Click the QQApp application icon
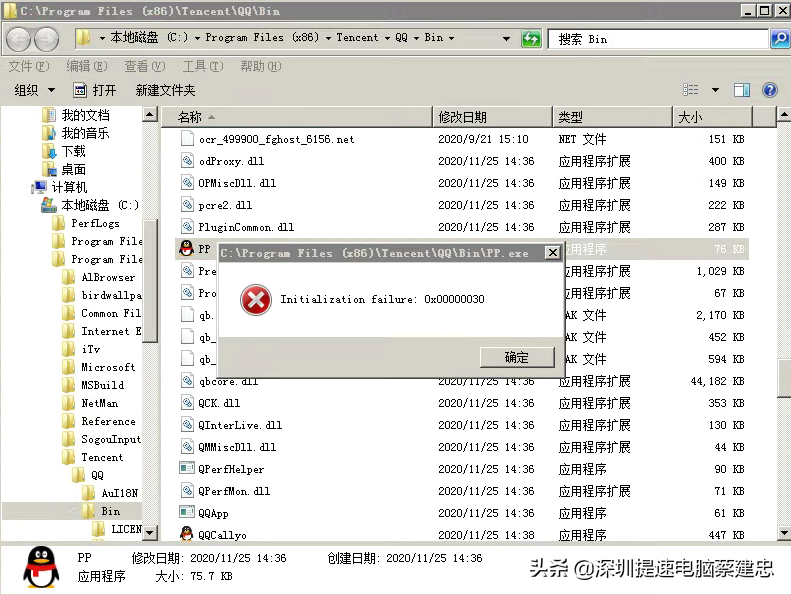The image size is (791, 595). point(187,512)
